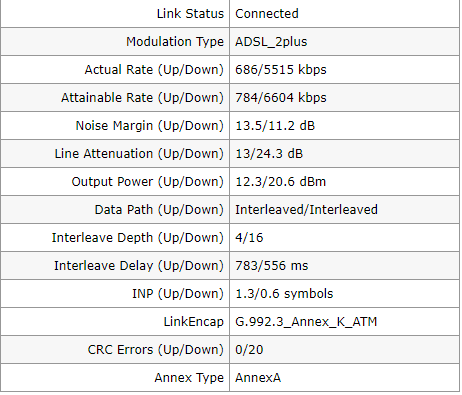Screen dimensions: 462x395
Task: Click the Line Attenuation label
Action: click(x=139, y=154)
